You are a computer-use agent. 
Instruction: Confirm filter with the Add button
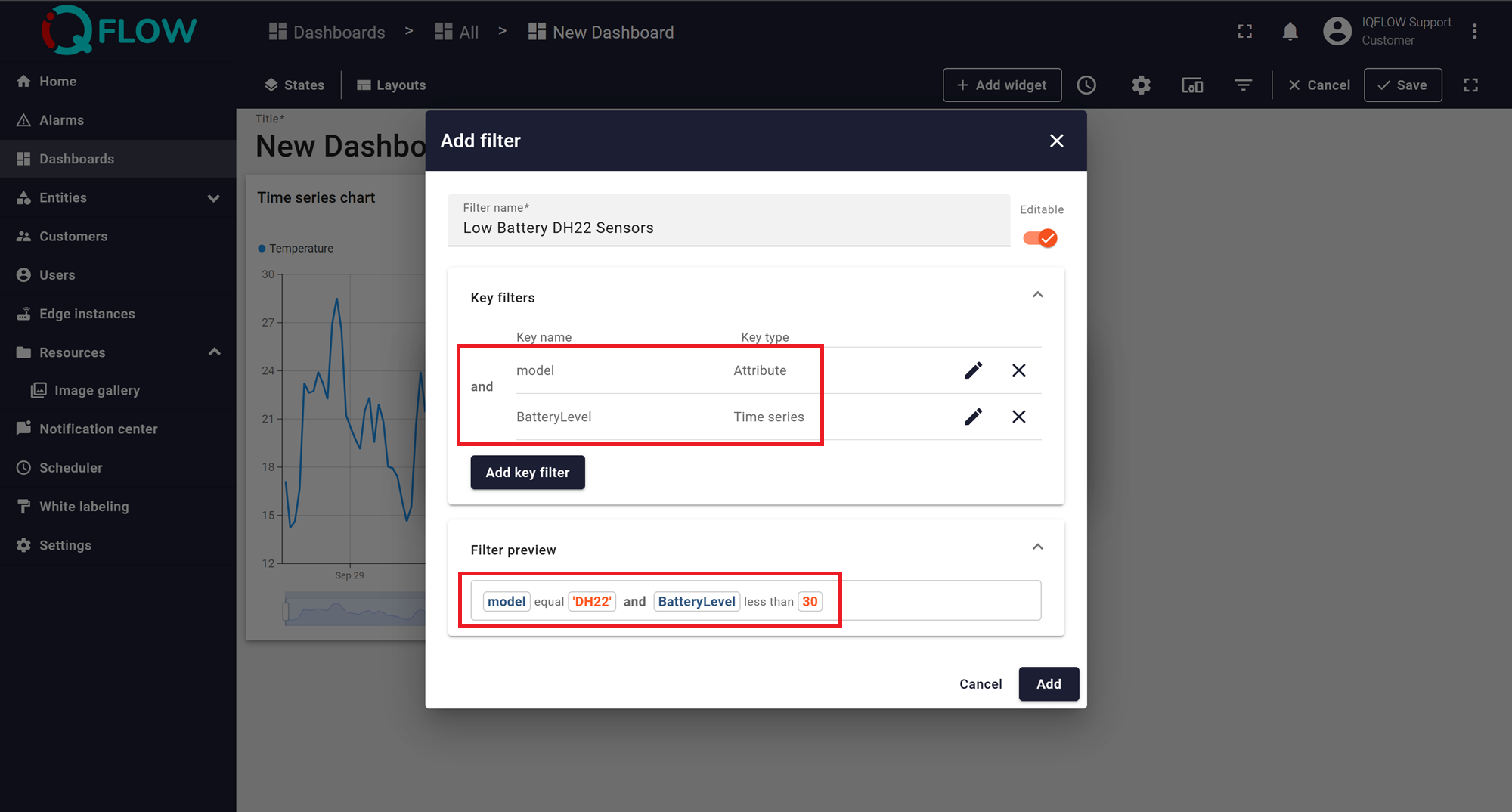click(1048, 684)
